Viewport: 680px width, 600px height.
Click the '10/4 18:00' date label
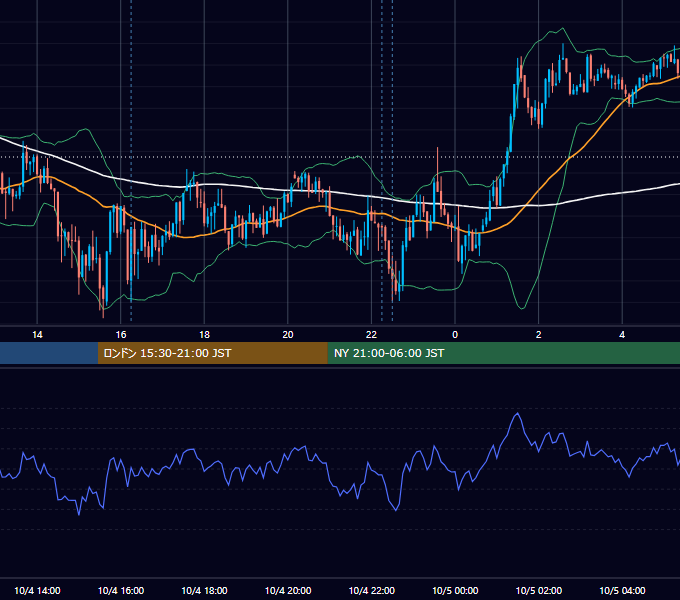[204, 590]
